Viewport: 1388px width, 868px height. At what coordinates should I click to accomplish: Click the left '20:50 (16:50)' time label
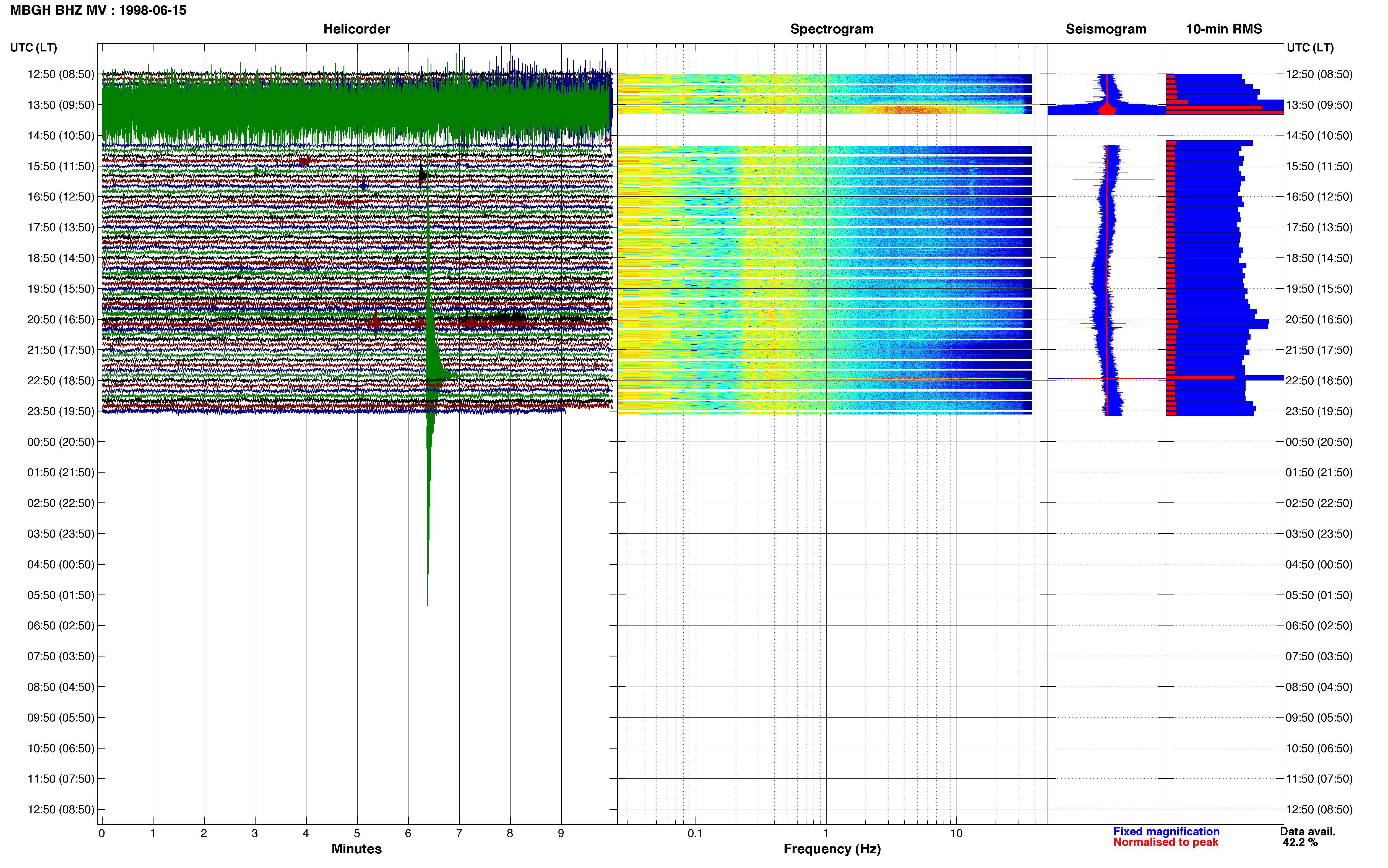coord(61,319)
